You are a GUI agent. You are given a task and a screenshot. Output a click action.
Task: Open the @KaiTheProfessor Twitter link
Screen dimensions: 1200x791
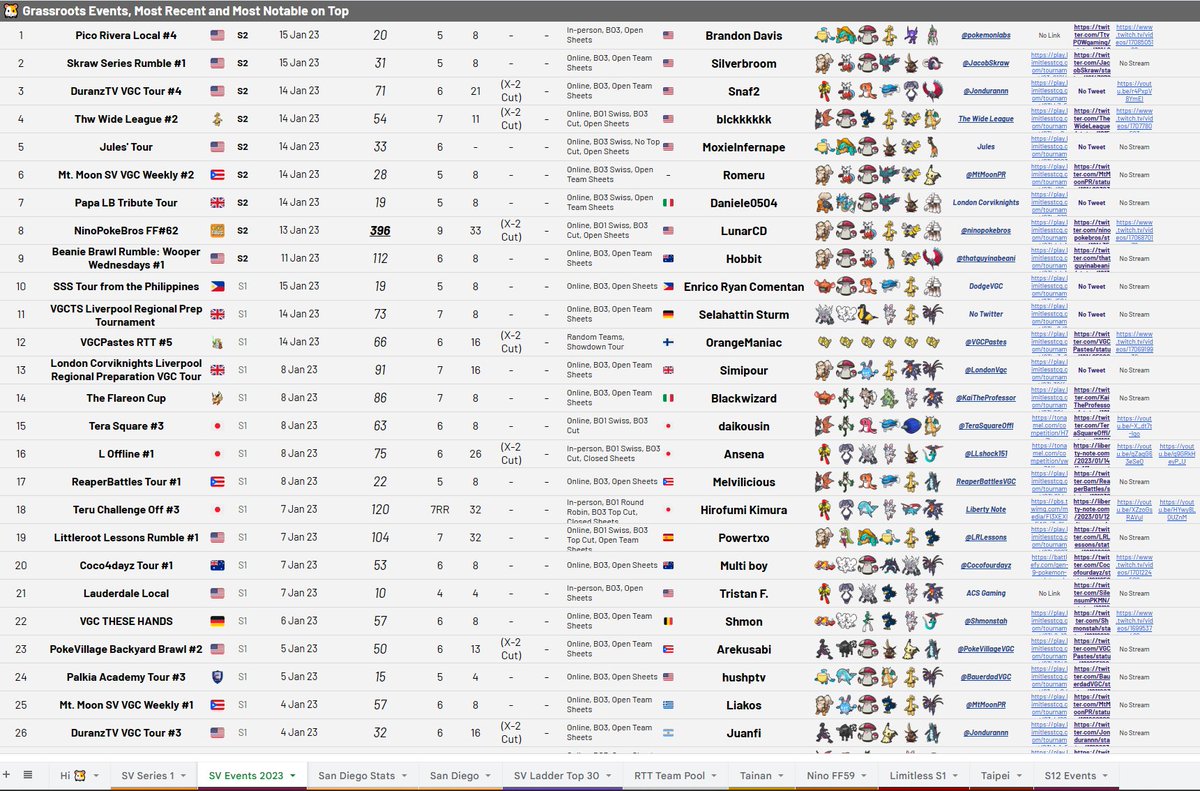[x=986, y=398]
